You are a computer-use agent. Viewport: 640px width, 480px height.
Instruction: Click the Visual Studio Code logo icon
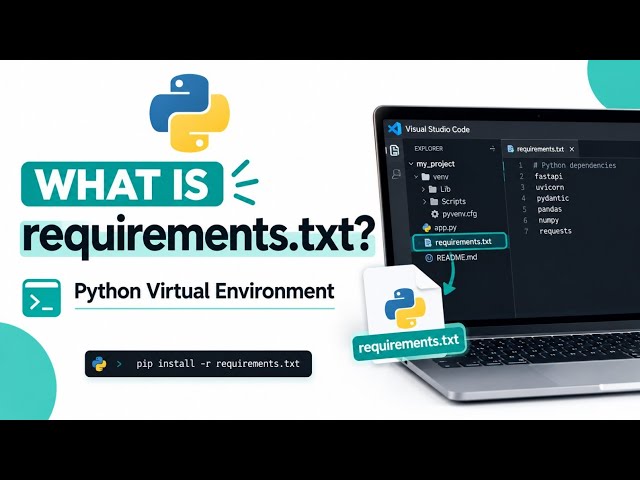394,129
